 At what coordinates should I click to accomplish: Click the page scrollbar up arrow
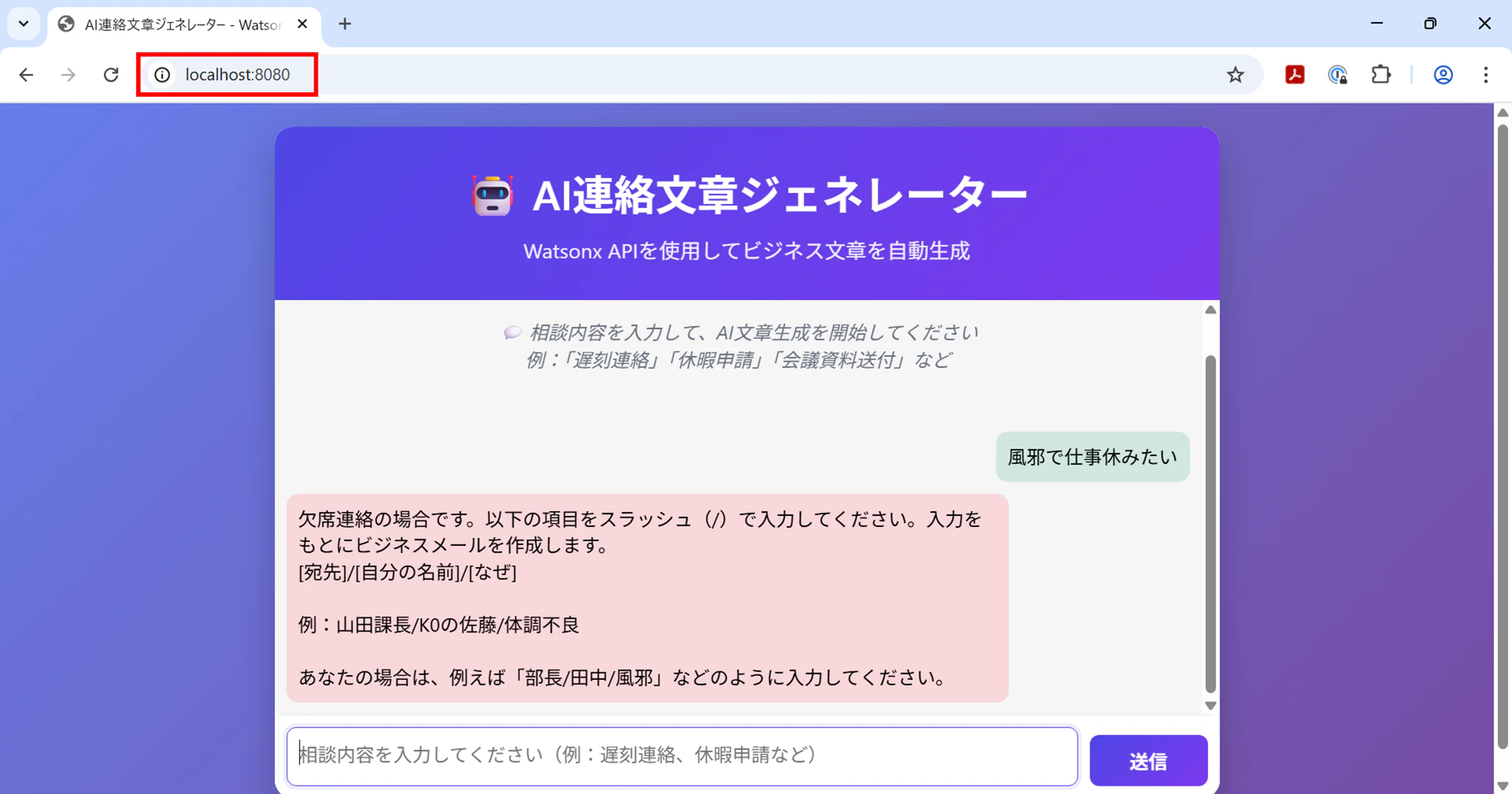tap(1503, 113)
